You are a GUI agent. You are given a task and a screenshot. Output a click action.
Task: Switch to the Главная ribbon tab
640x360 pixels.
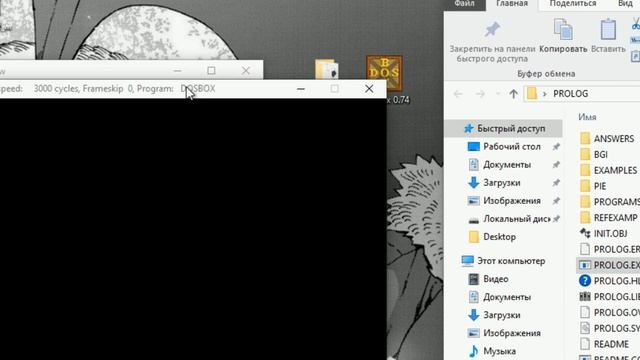(x=512, y=4)
